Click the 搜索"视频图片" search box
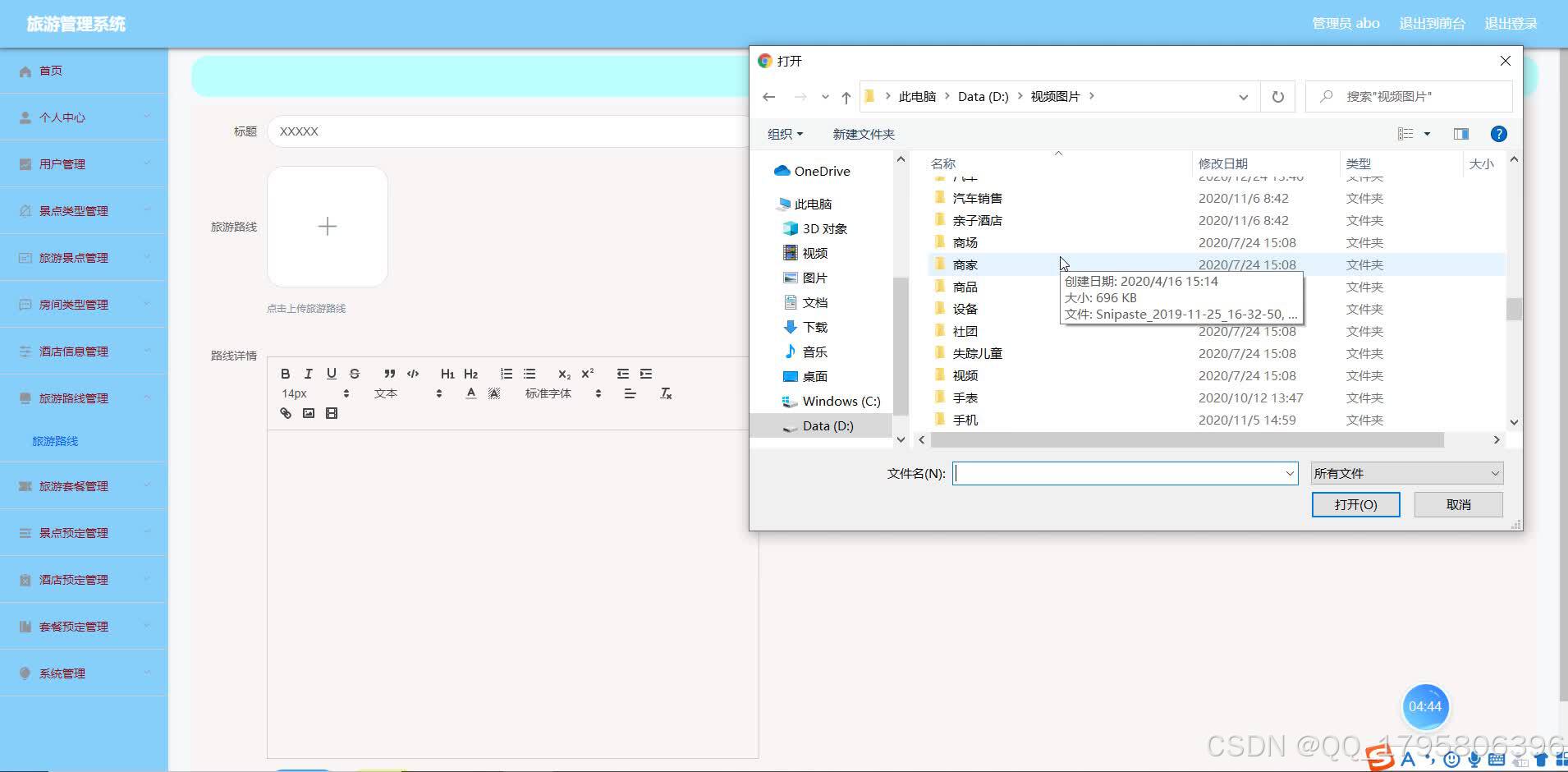Viewport: 1568px width, 772px height. tap(1409, 97)
